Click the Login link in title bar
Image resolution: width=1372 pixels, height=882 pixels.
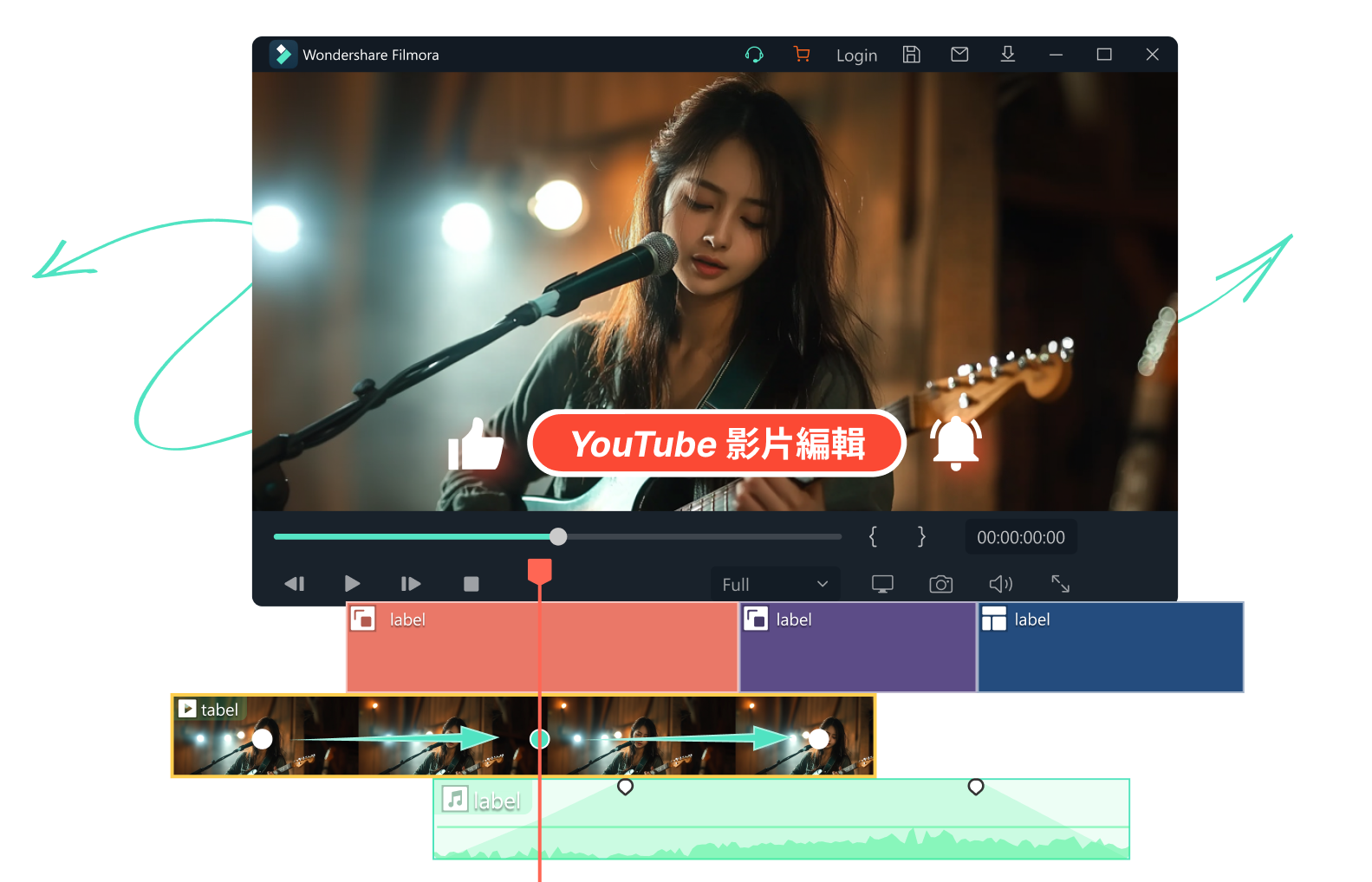tap(856, 55)
